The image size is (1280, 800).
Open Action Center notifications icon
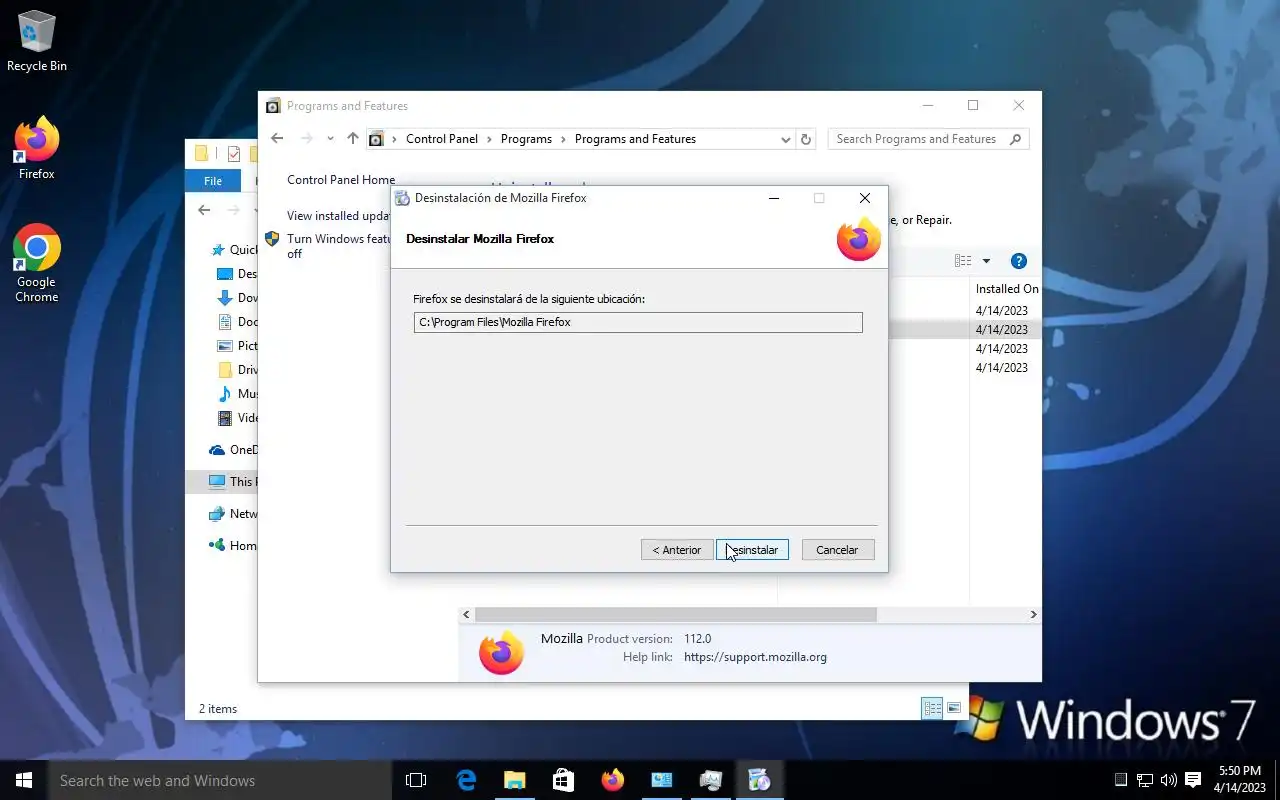pyautogui.click(x=1192, y=780)
